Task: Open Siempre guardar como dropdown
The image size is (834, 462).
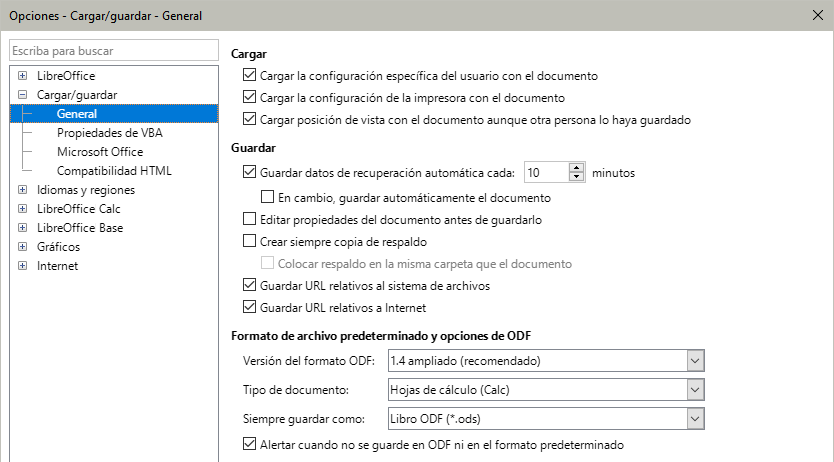Action: pyautogui.click(x=695, y=418)
